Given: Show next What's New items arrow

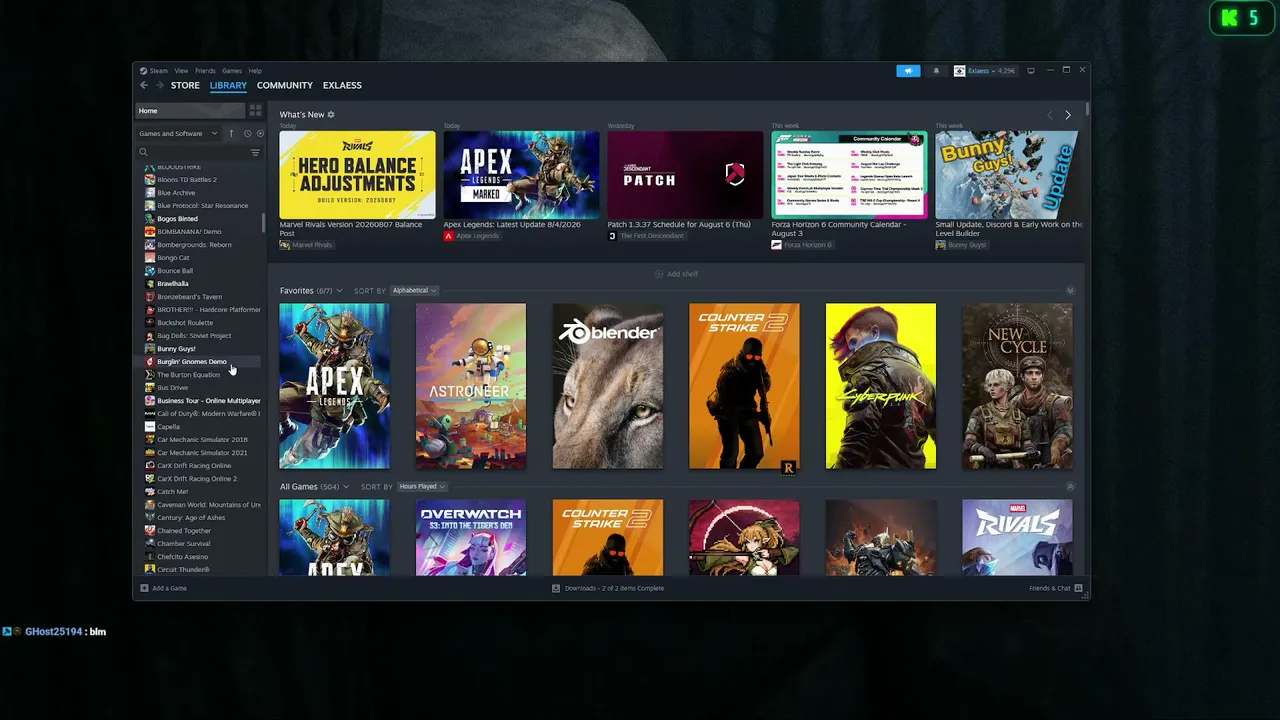Looking at the screenshot, I should 1067,115.
